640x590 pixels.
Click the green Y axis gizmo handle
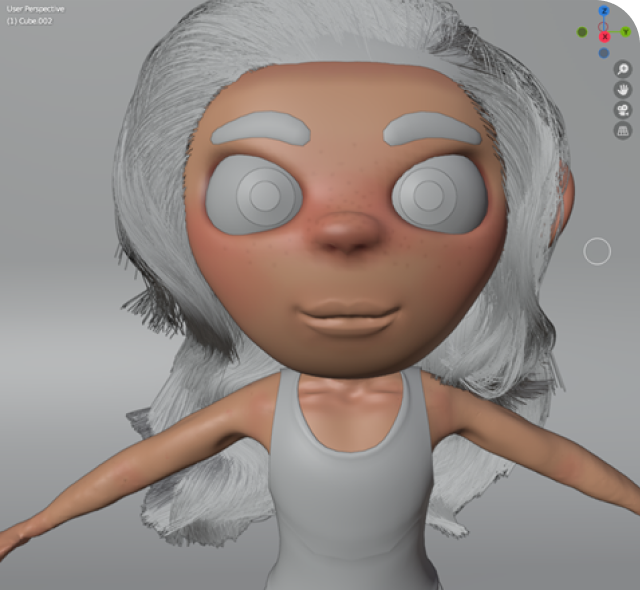point(623,31)
